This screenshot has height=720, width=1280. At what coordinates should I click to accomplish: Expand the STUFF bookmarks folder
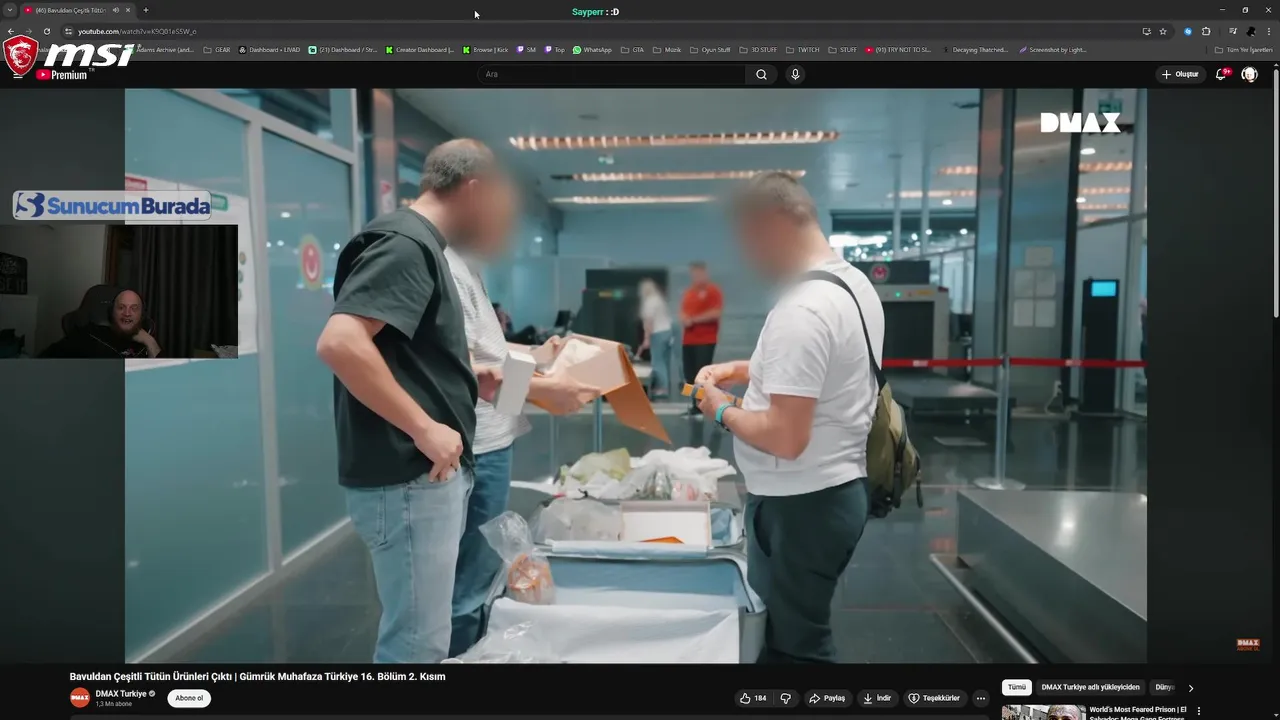coord(842,49)
